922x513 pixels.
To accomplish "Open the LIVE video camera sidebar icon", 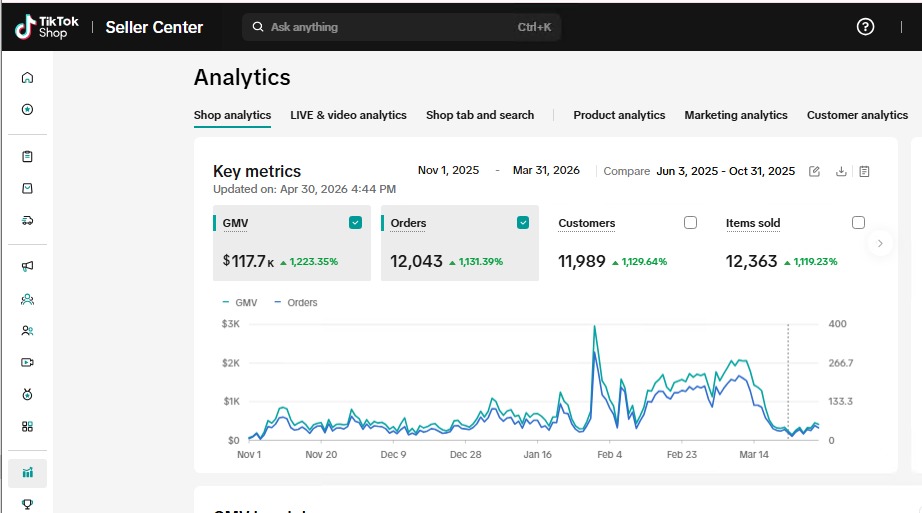I will (27, 362).
